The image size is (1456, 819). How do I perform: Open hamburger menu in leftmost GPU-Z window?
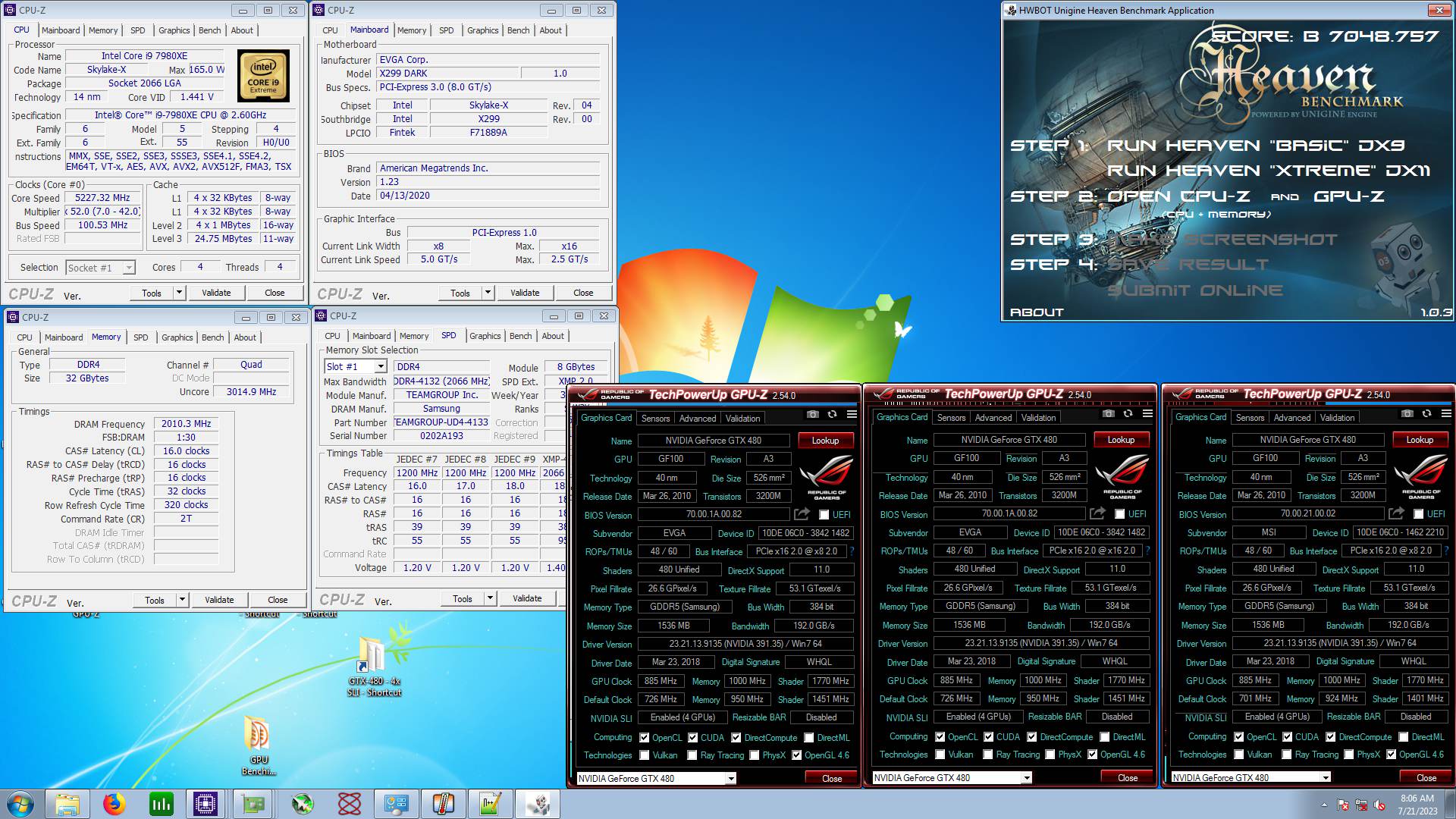pyautogui.click(x=852, y=414)
